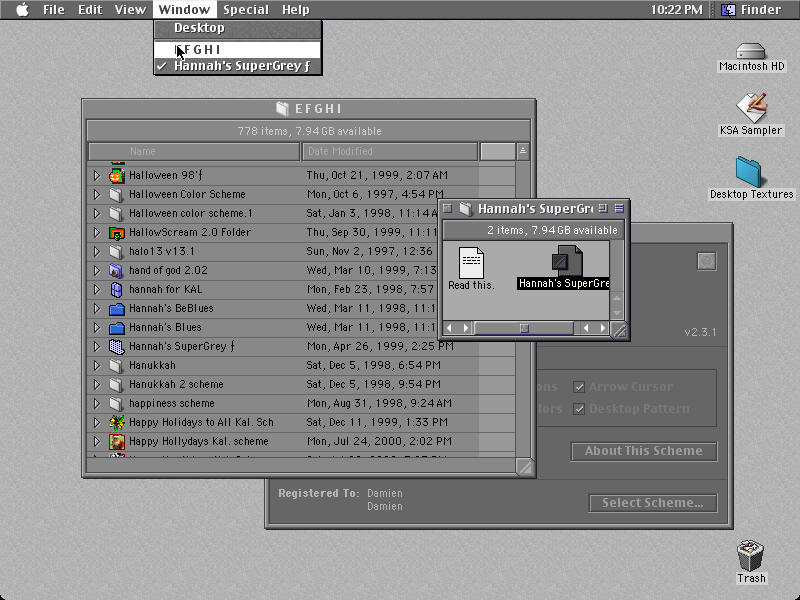The width and height of the screenshot is (800, 600).
Task: Click the horizontal scrollbar thumb in SuperGrey window
Action: [523, 328]
